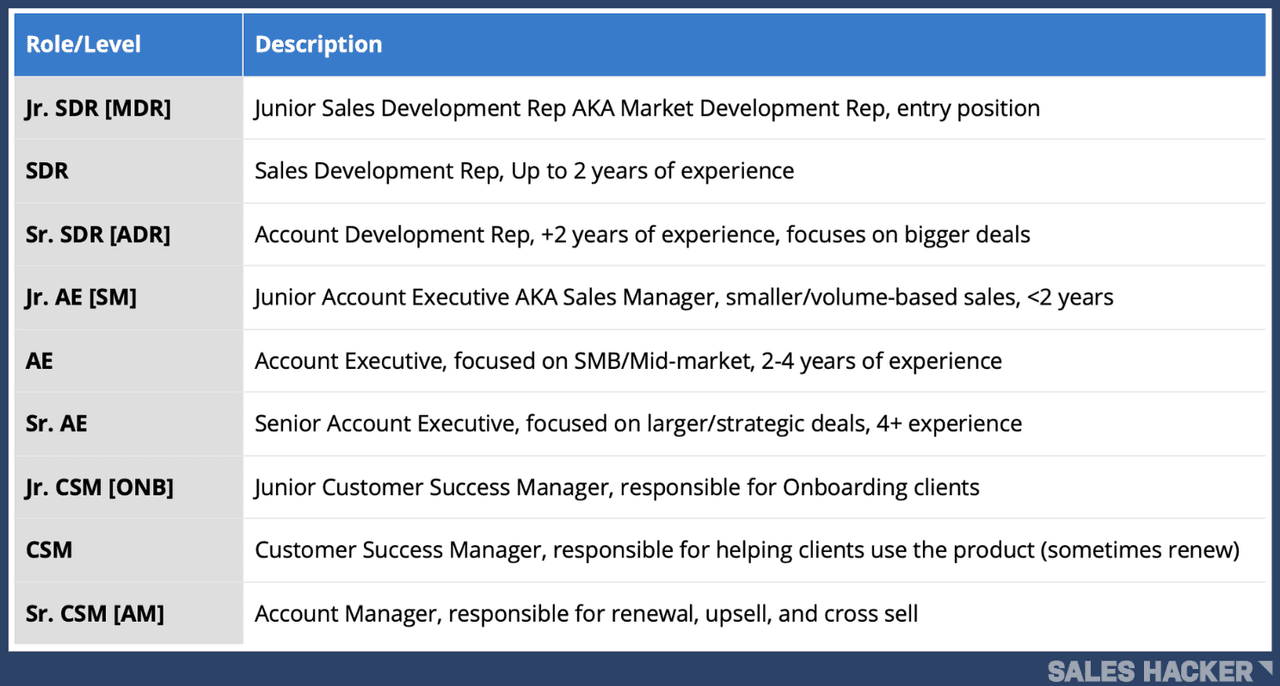Click the Description column header

(x=319, y=45)
